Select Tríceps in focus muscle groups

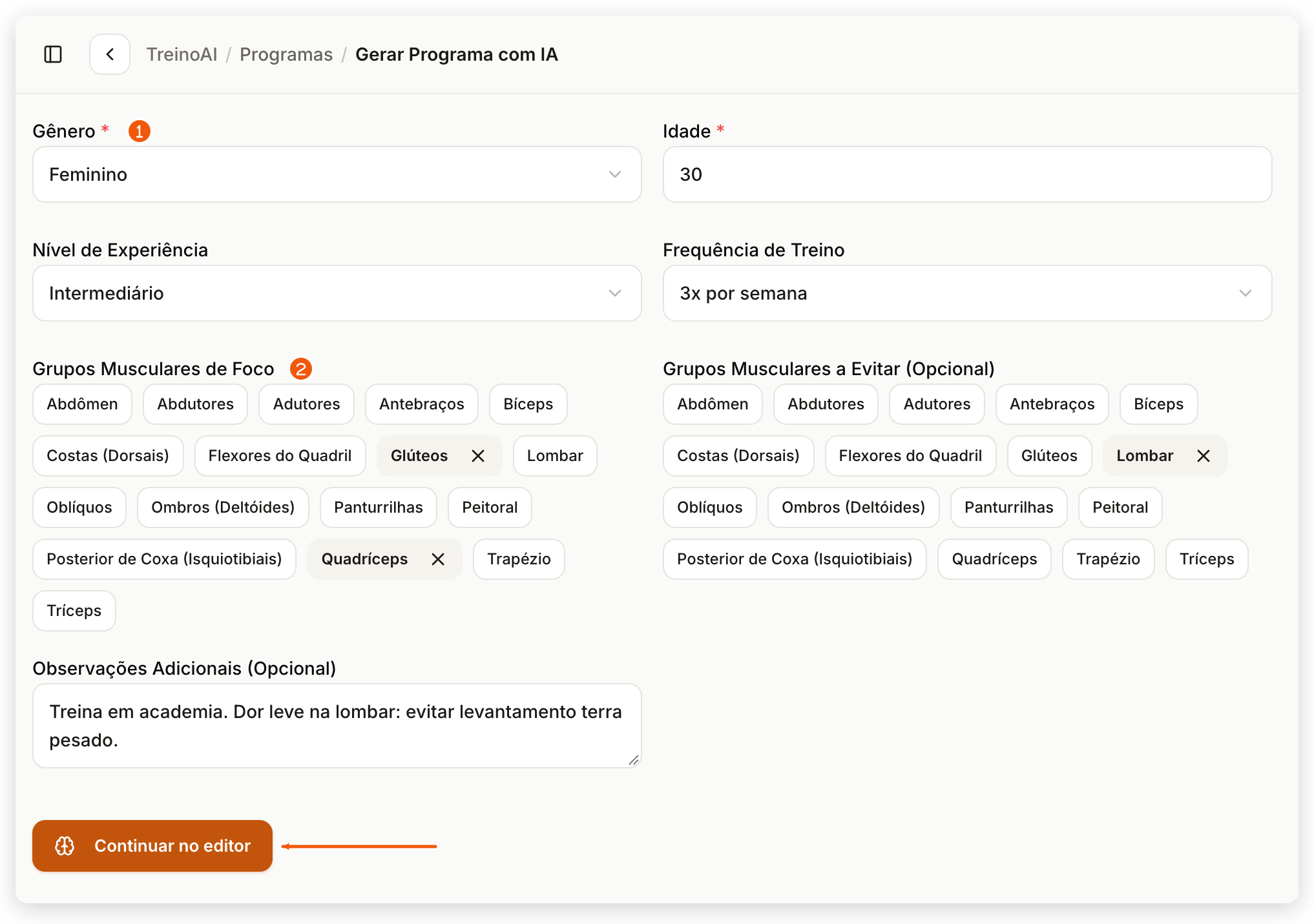(74, 611)
